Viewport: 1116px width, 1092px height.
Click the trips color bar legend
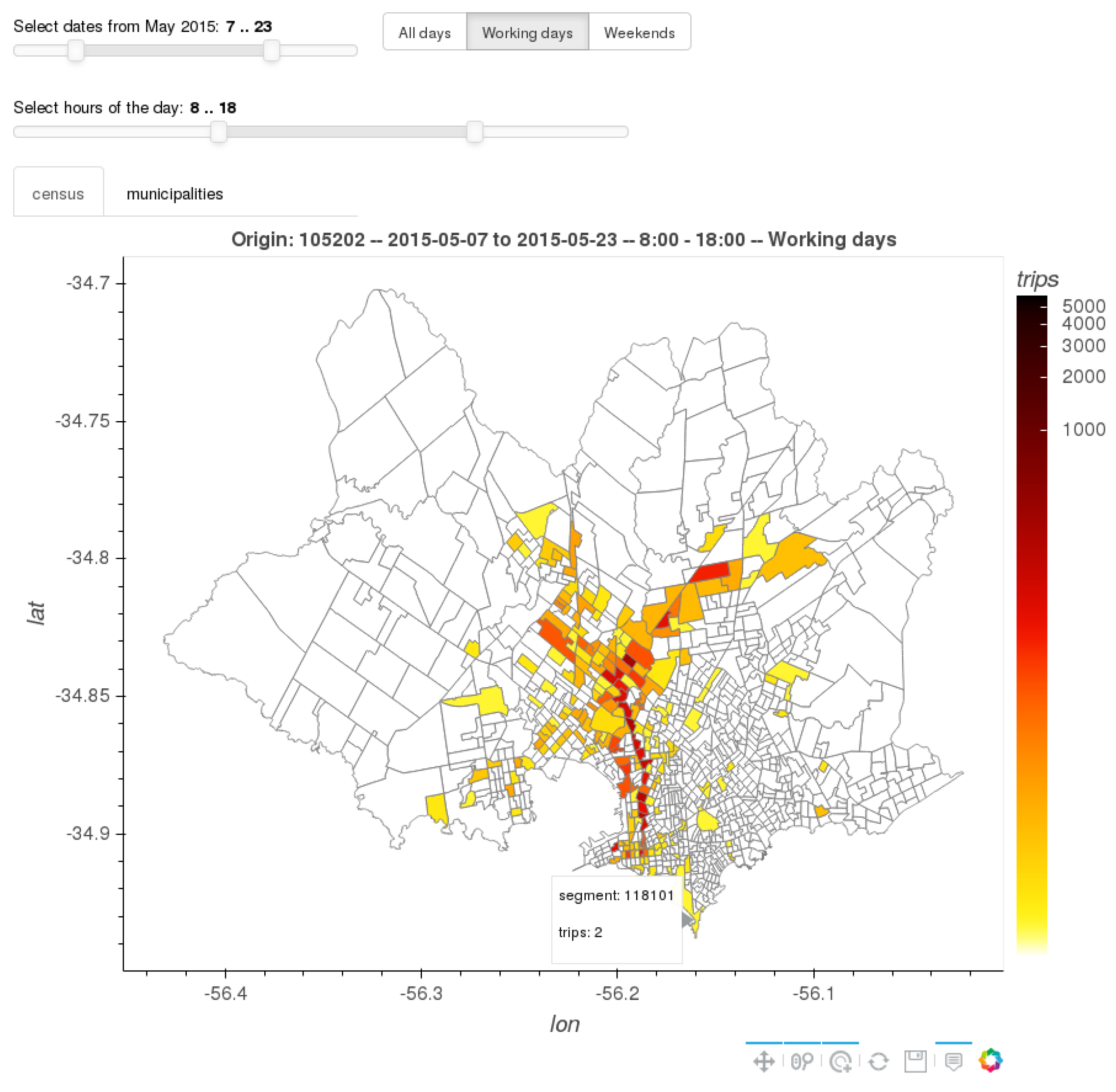click(x=1031, y=625)
